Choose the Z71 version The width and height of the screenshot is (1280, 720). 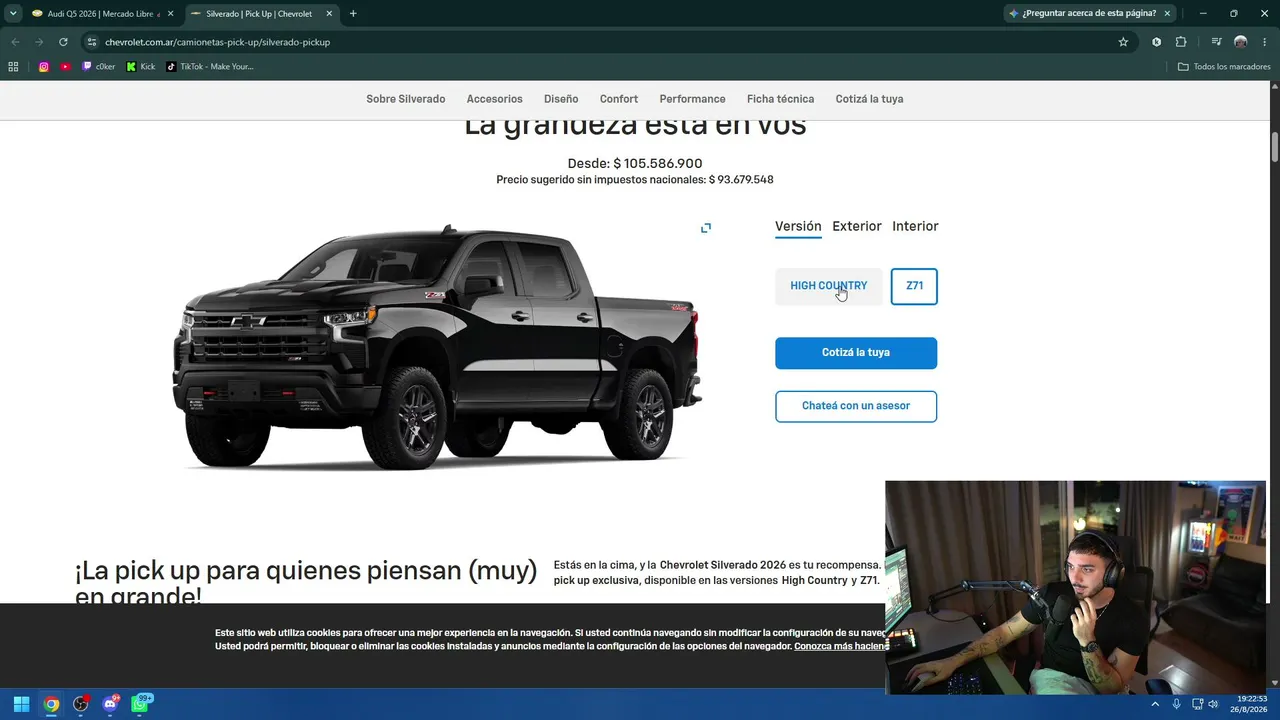coord(914,286)
